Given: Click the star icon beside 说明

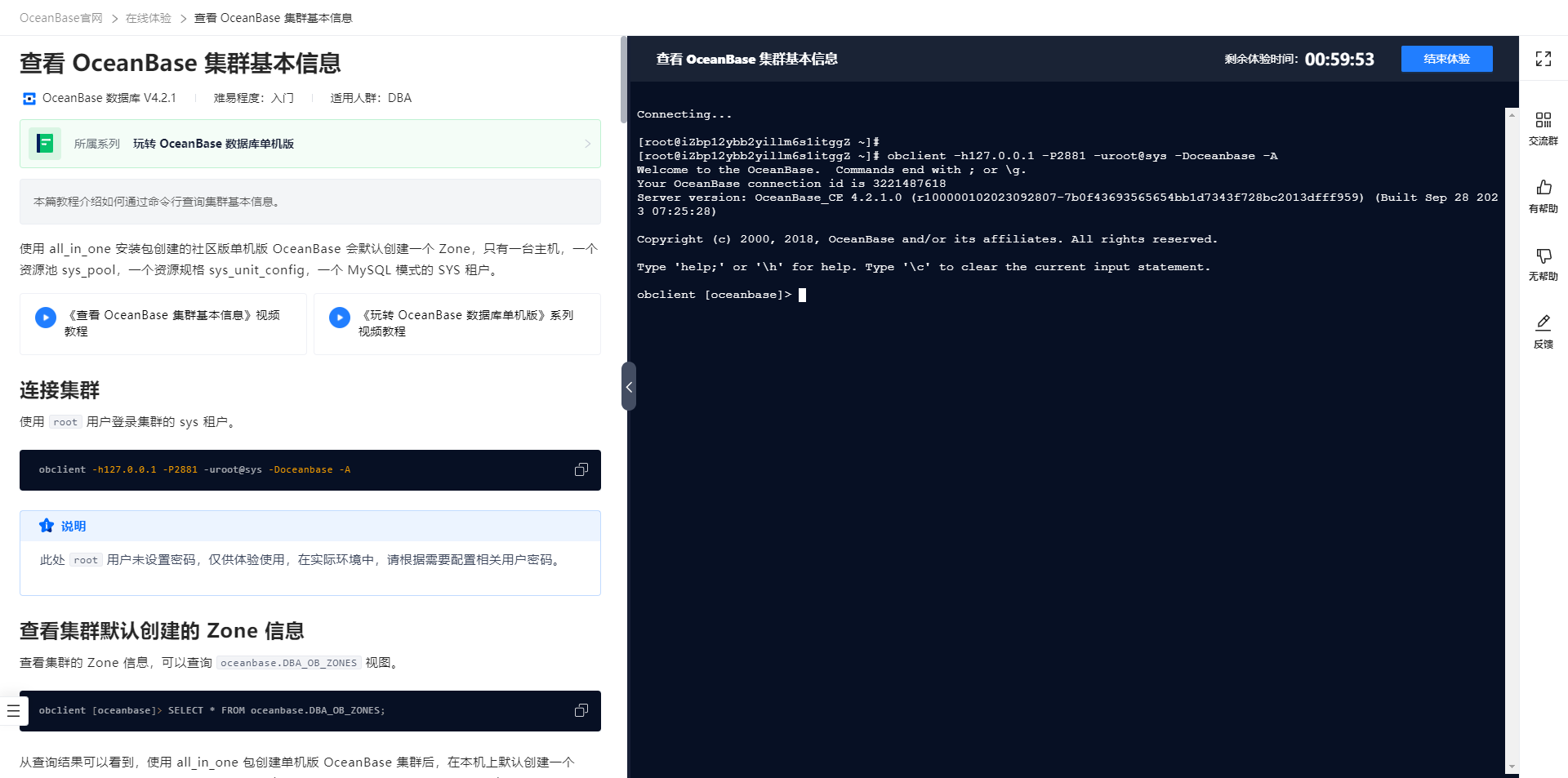Looking at the screenshot, I should [47, 526].
